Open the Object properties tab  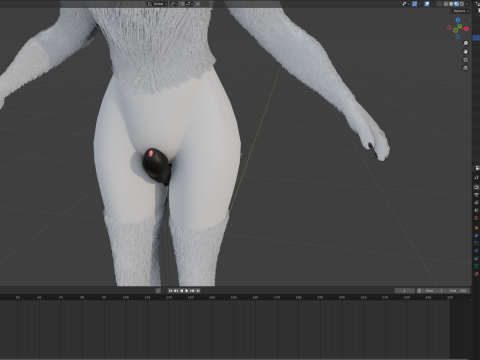(x=476, y=228)
